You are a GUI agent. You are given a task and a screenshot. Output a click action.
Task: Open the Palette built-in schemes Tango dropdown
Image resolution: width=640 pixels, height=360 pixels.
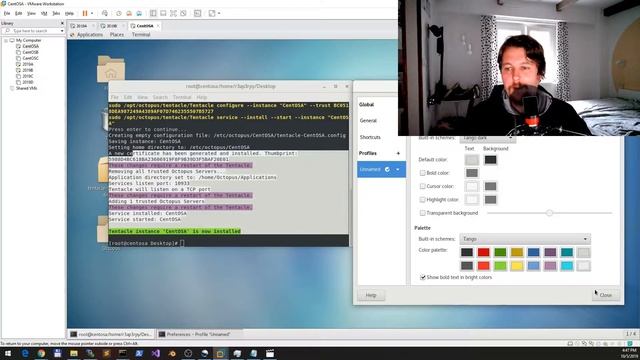[525, 239]
